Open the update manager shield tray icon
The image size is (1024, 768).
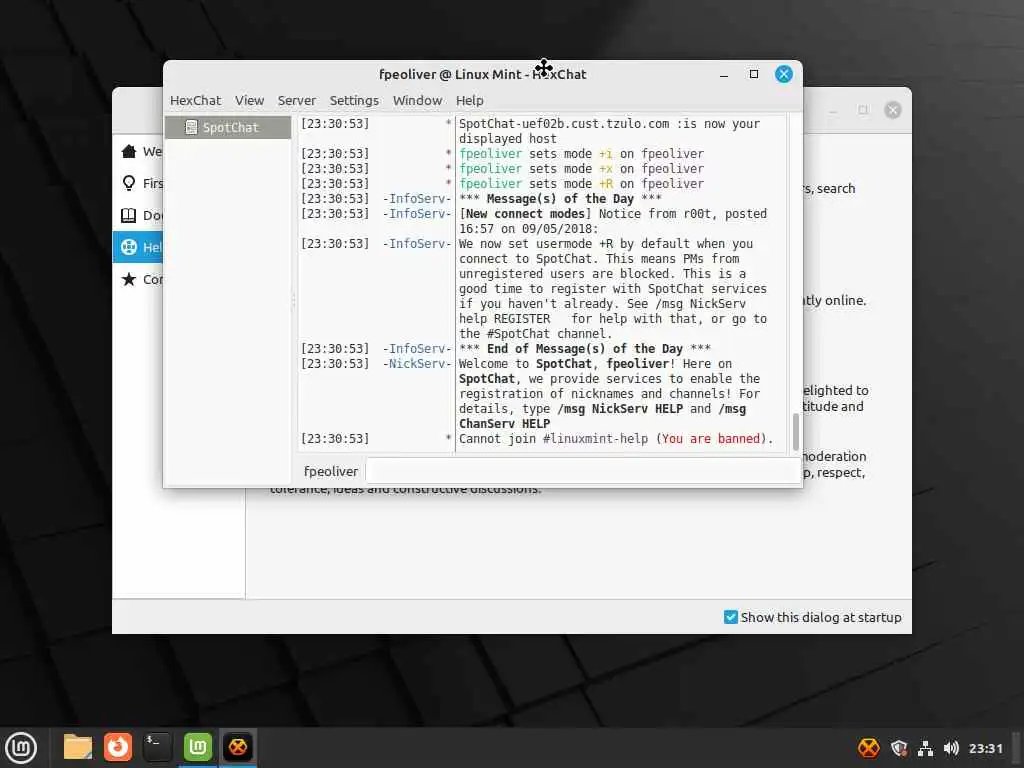coord(899,748)
